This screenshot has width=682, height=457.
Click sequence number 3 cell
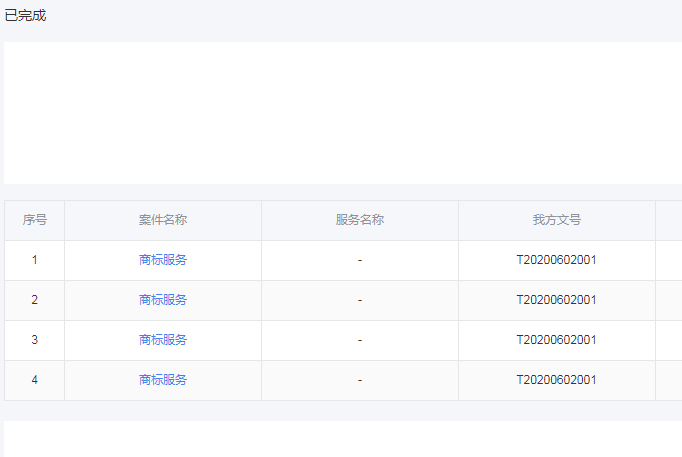tap(35, 340)
